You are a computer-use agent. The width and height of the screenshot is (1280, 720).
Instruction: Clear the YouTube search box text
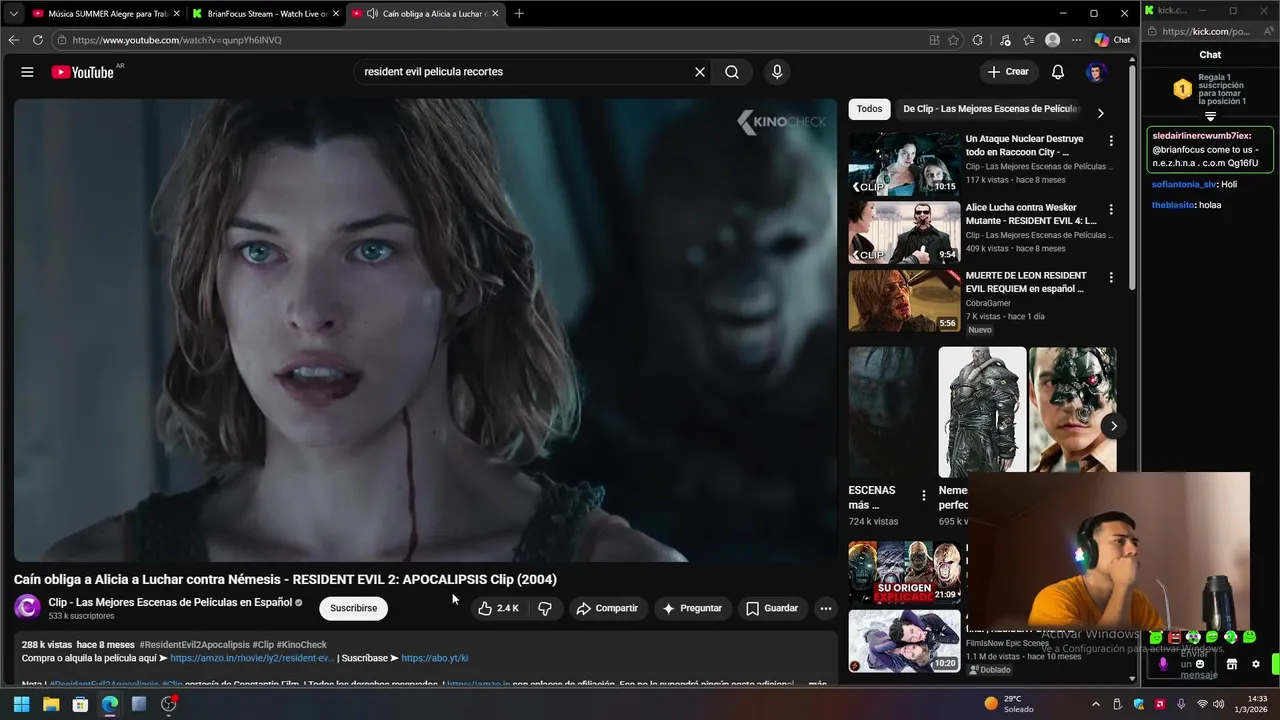coord(700,72)
